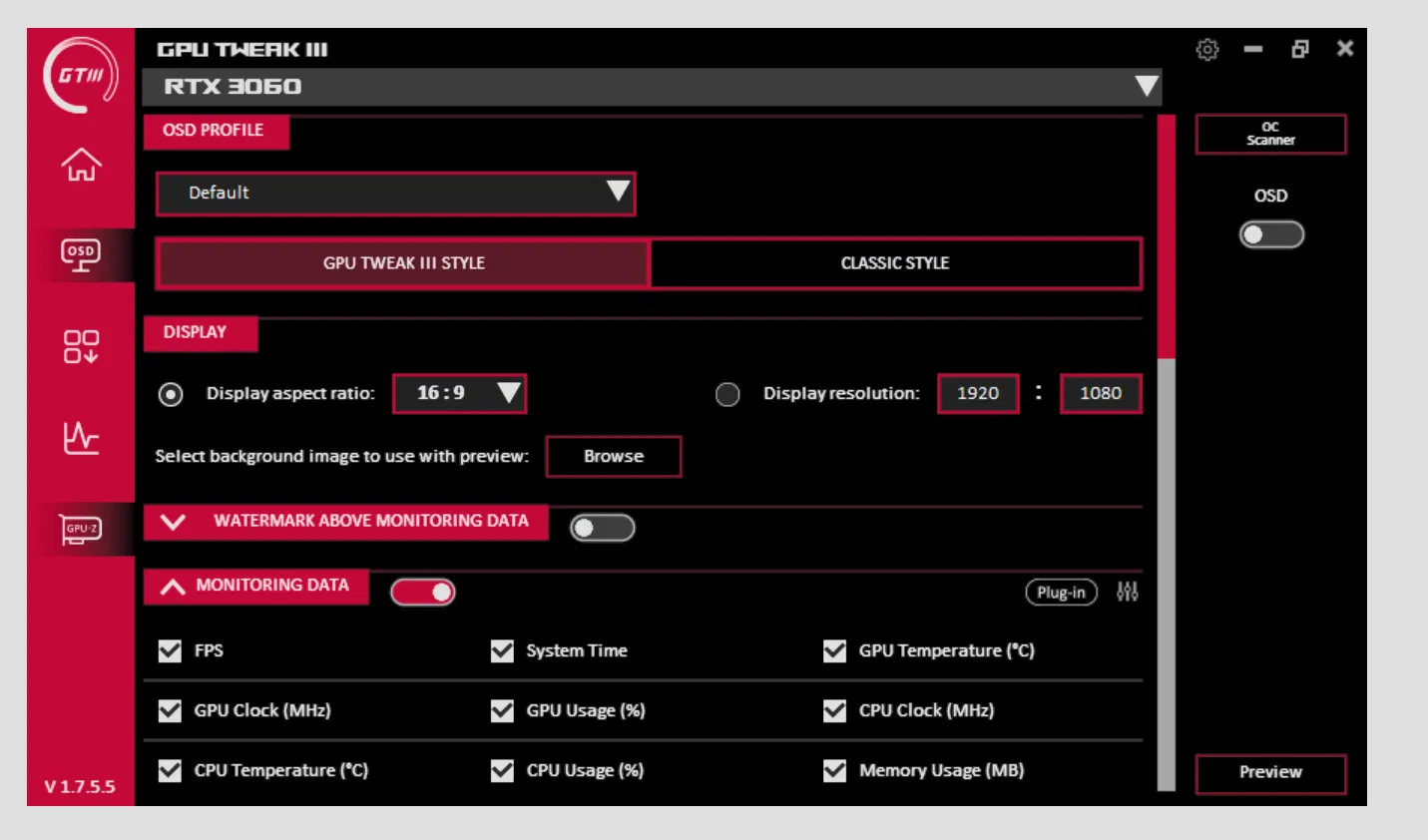This screenshot has height=840, width=1428.
Task: Click the DISPLAY section header
Action: [201, 333]
